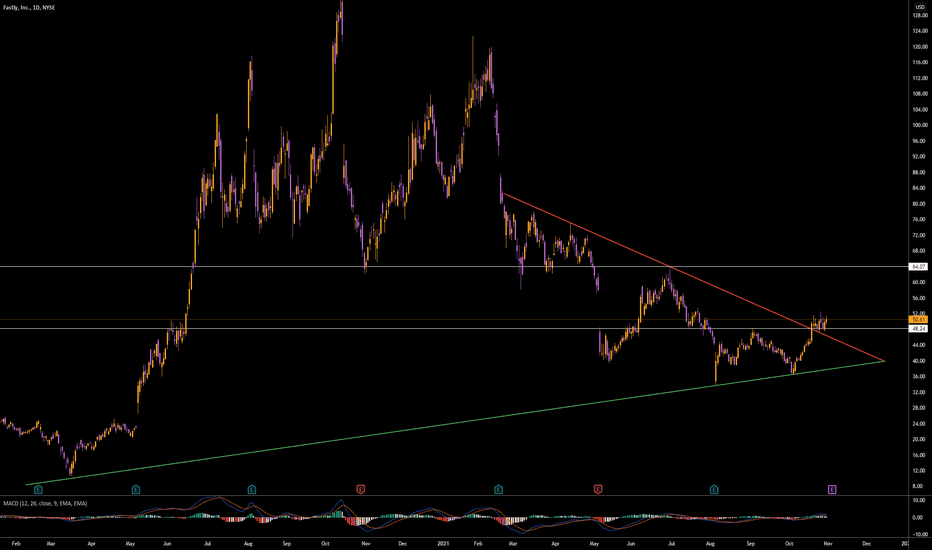The width and height of the screenshot is (932, 550).
Task: Open the green earnings marker above the second Aug label
Action: click(x=714, y=489)
